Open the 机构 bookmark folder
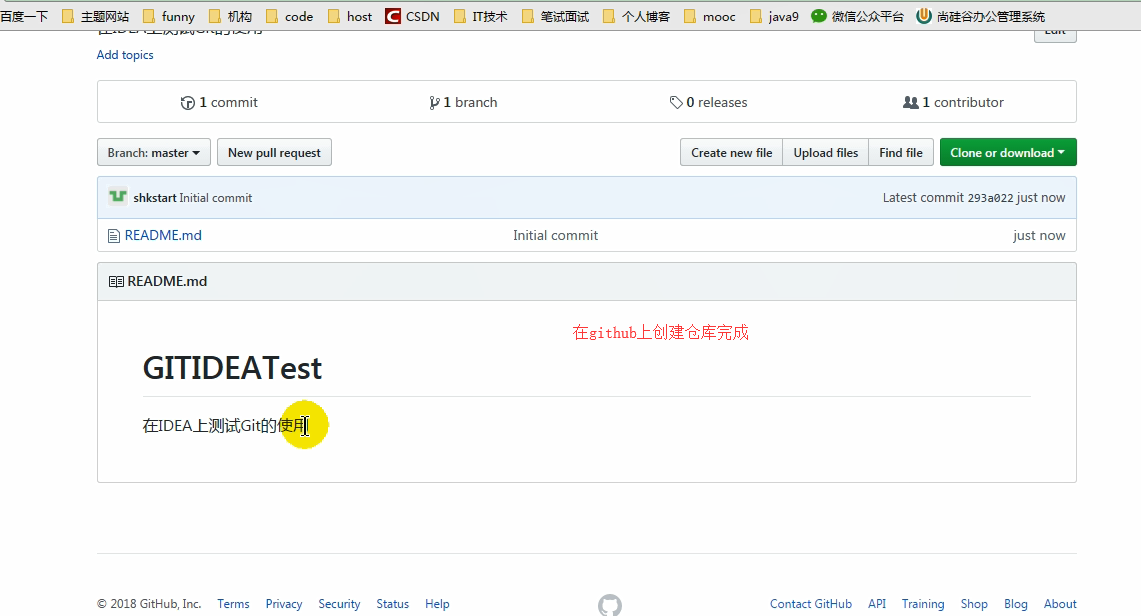 230,16
